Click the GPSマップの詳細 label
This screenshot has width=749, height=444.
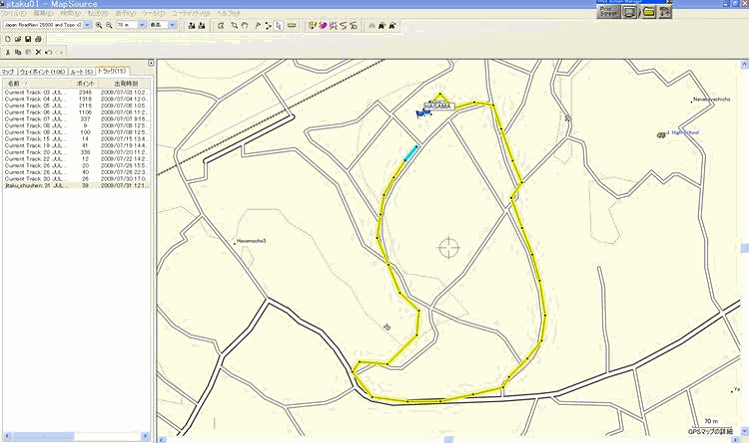(709, 431)
